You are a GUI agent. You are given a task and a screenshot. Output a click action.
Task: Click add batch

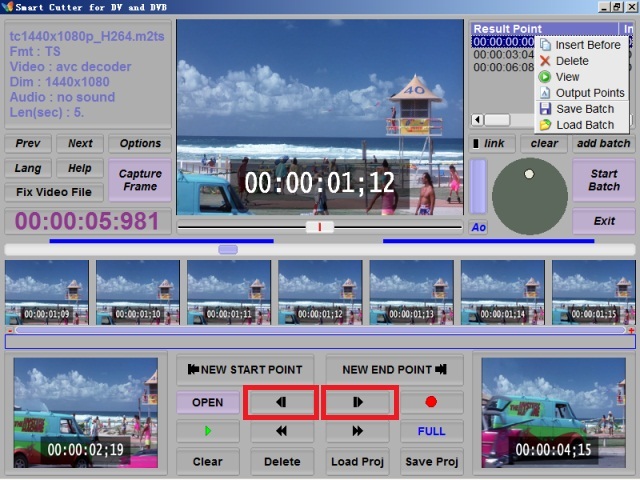pos(604,143)
